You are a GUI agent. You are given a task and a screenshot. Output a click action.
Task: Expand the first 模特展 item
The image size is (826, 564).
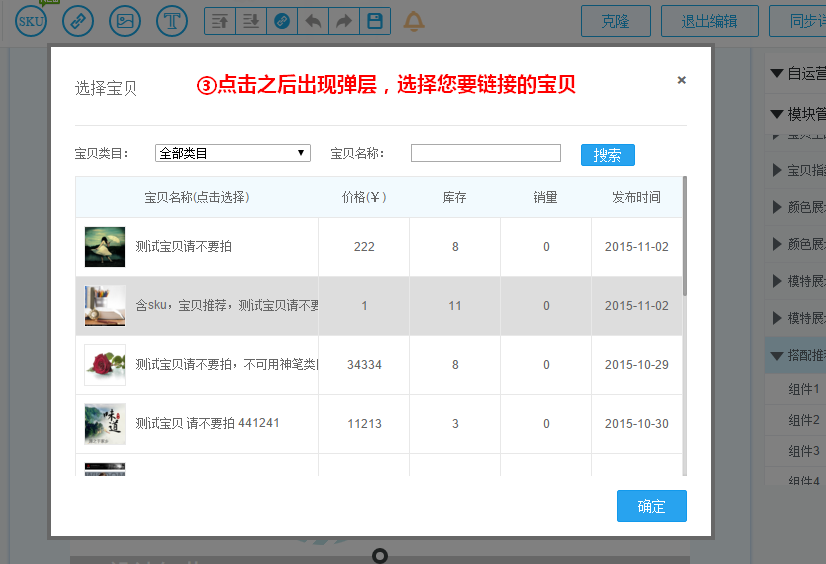(776, 281)
